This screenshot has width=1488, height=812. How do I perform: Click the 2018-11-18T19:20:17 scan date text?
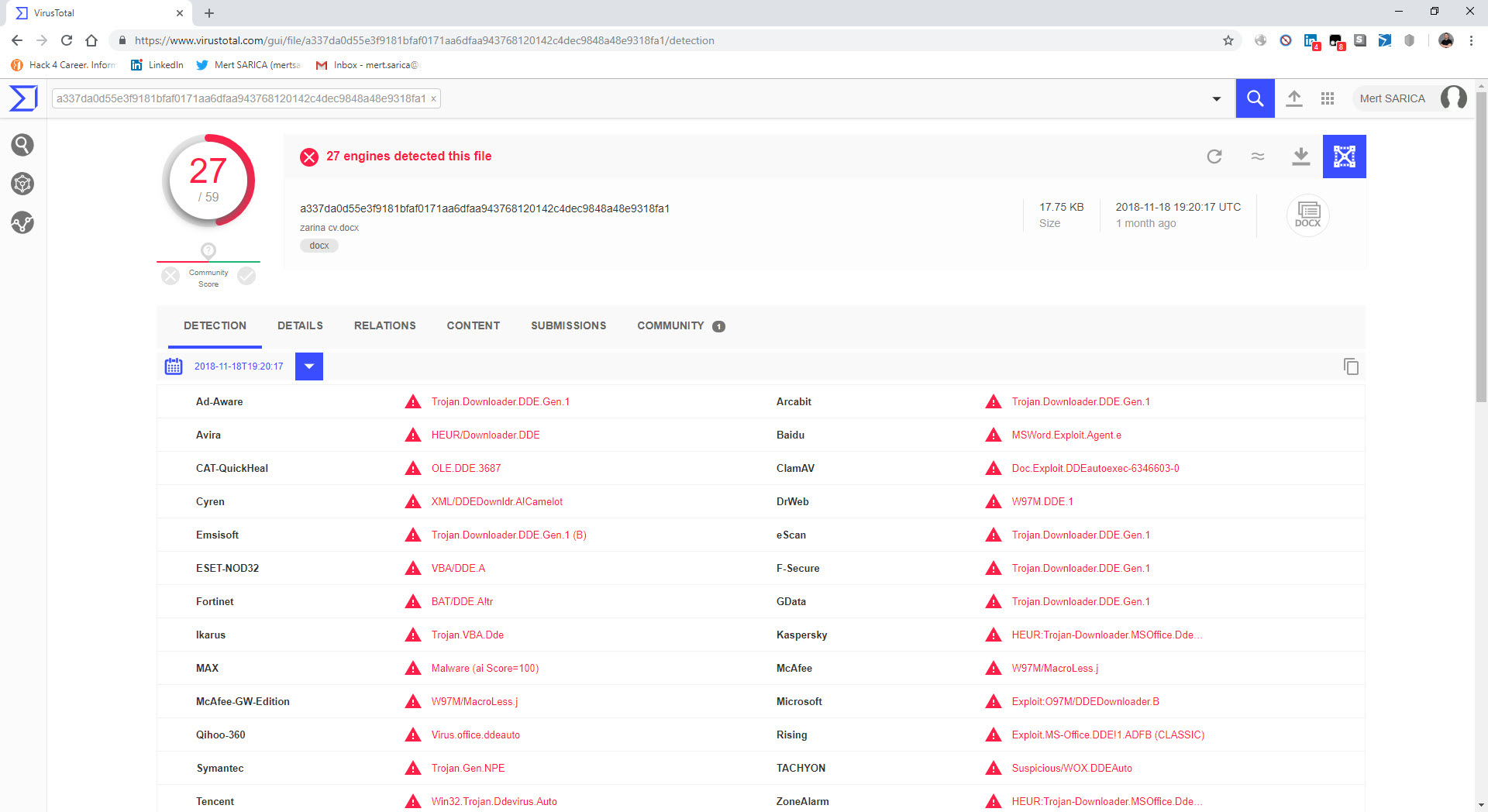[x=239, y=366]
